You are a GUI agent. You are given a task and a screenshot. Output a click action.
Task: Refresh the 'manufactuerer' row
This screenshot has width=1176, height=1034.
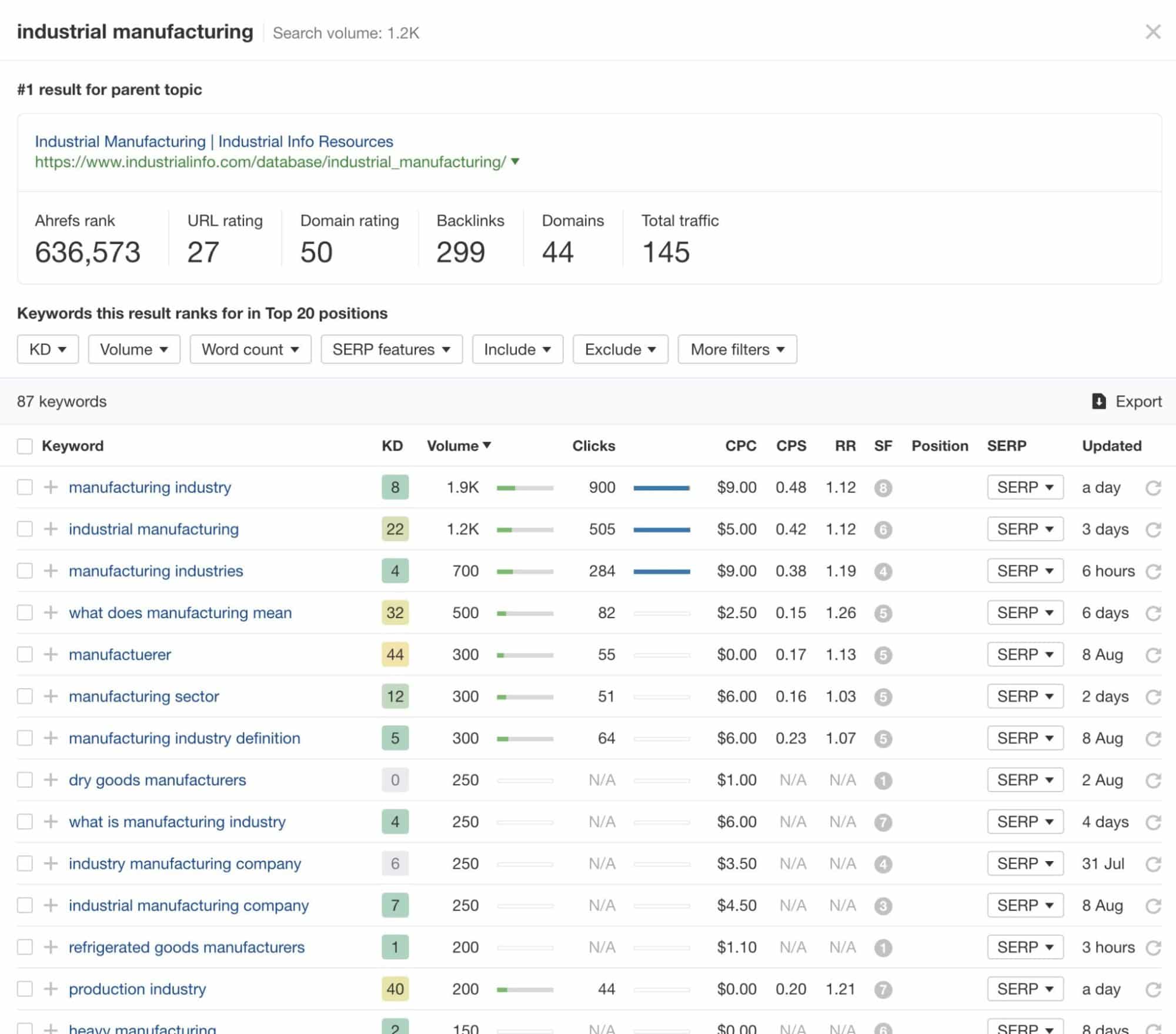click(1153, 655)
